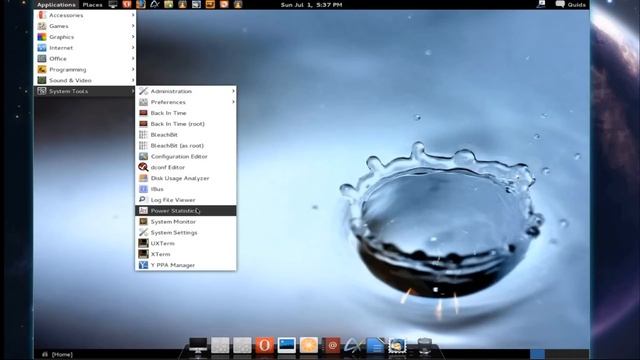This screenshot has width=640, height=360.
Task: Open Y PPA Manager
Action: click(186, 265)
